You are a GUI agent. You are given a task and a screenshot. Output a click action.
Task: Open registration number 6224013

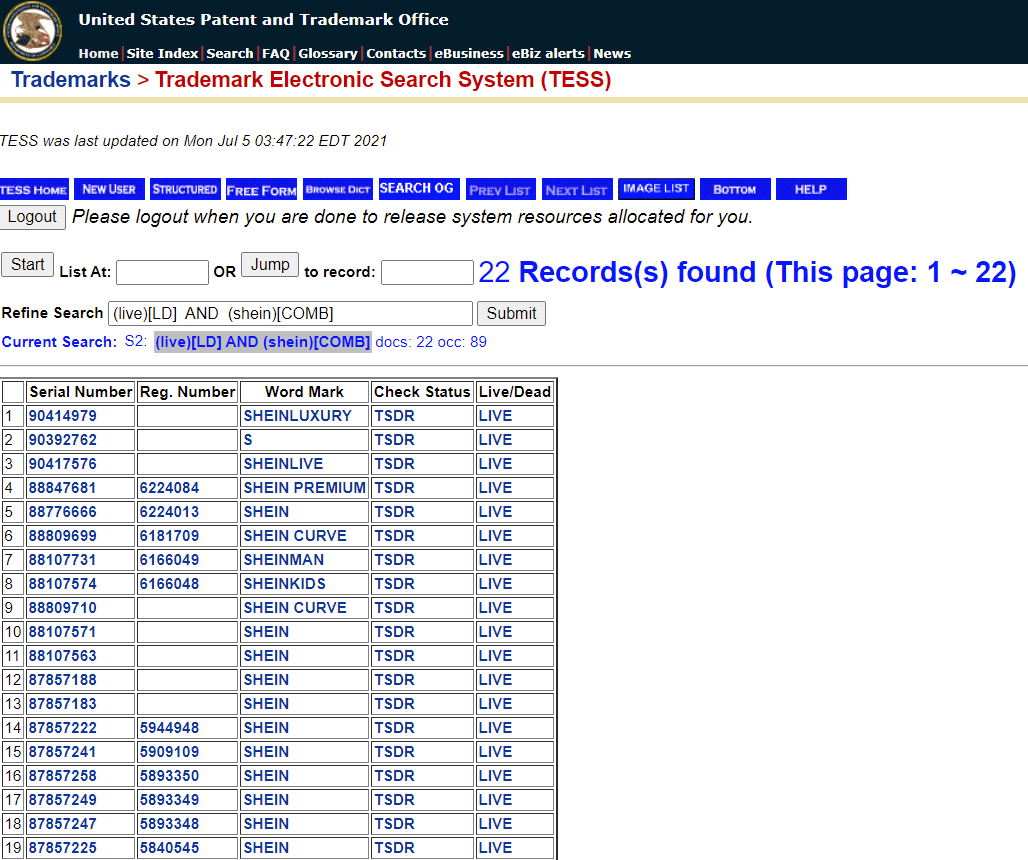pos(169,512)
